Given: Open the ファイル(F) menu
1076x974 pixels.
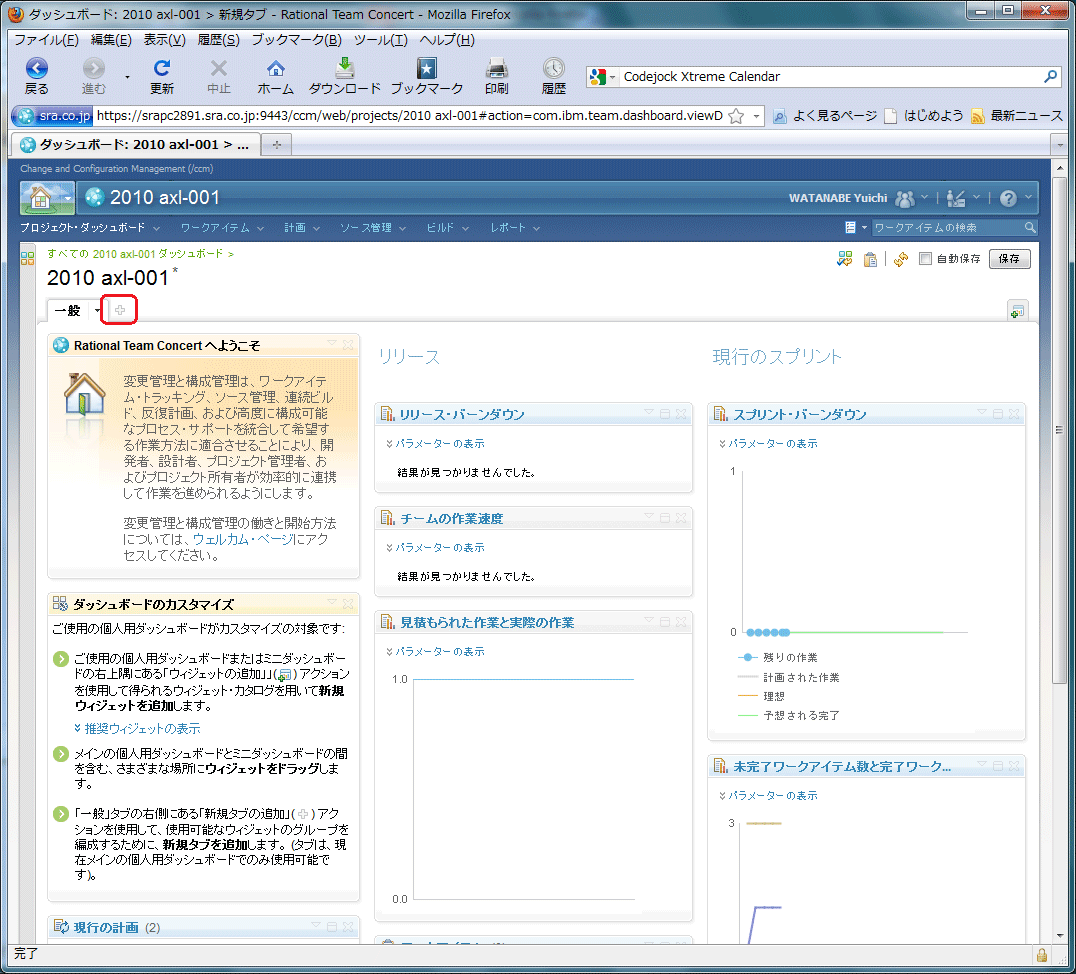Looking at the screenshot, I should tap(47, 40).
